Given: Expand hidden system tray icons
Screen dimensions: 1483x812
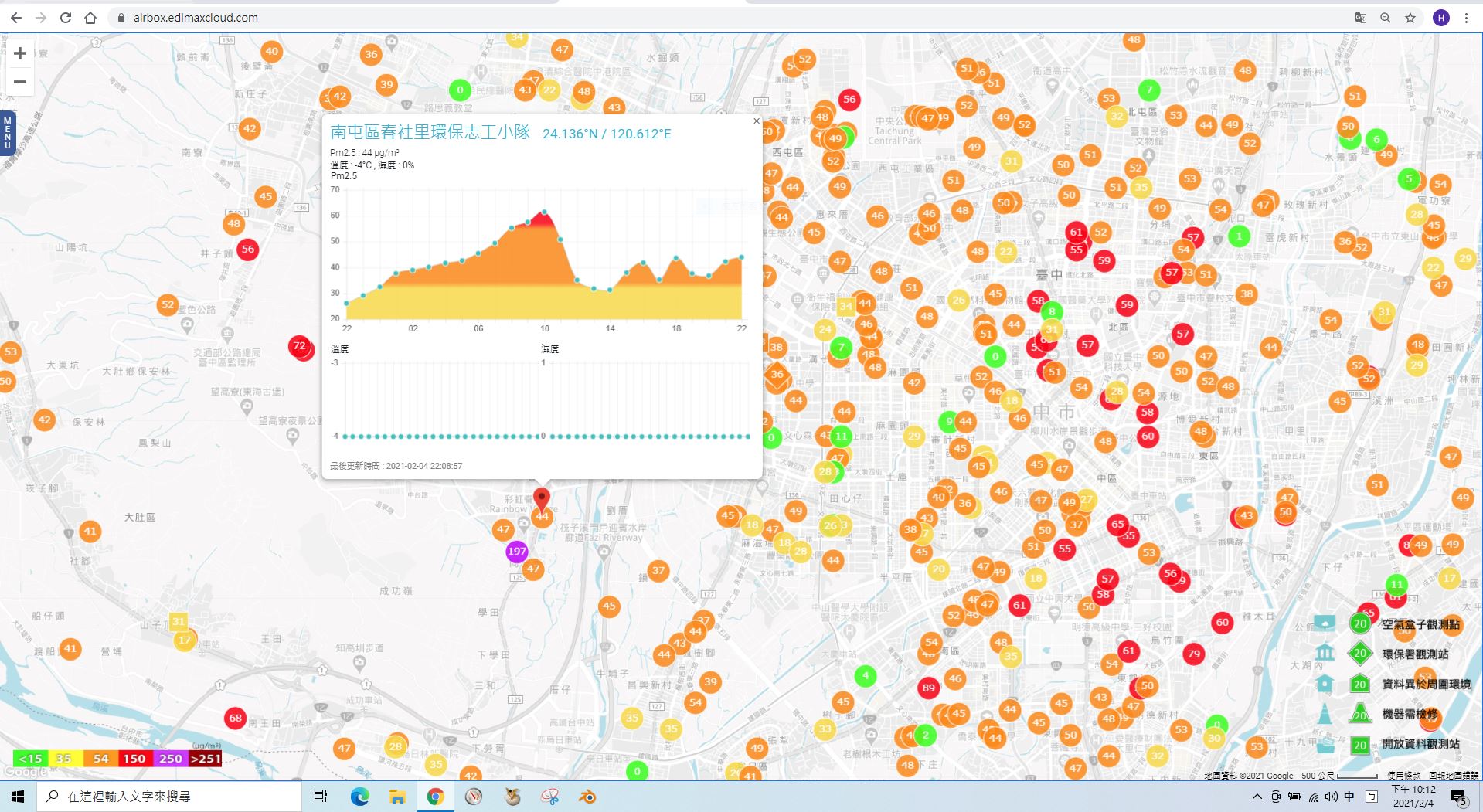Looking at the screenshot, I should [x=1257, y=797].
